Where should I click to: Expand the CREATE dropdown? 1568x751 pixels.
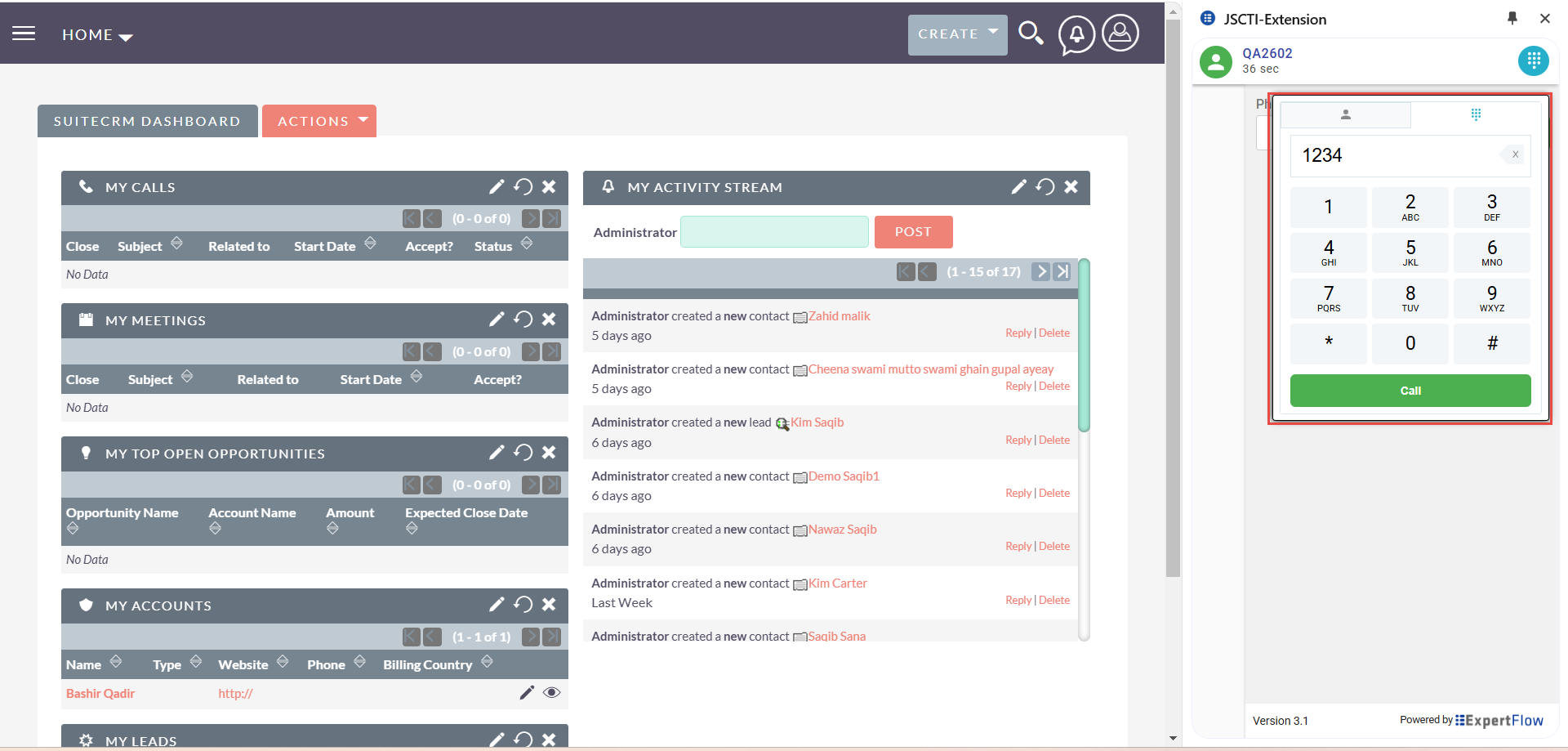click(x=957, y=34)
